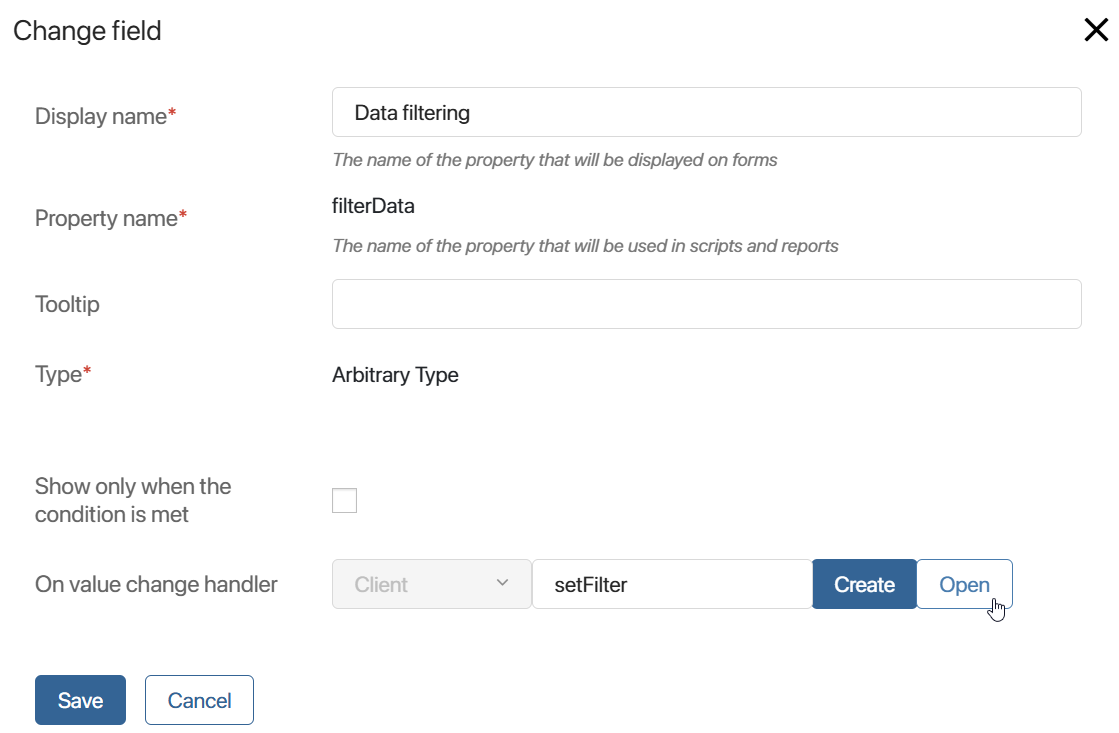Cancel editing the field
This screenshot has width=1119, height=733.
pos(199,700)
